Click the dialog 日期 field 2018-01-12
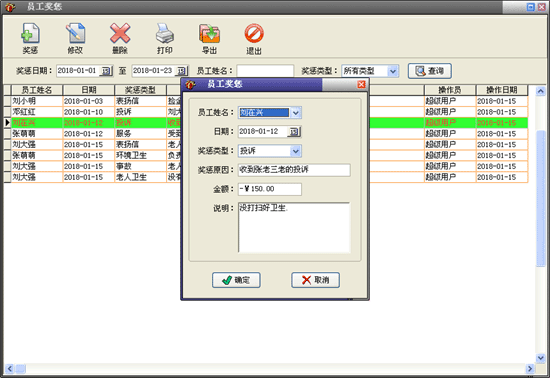 (x=263, y=131)
